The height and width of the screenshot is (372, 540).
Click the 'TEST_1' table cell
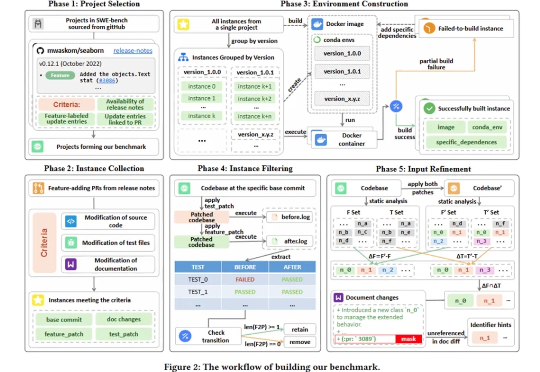(198, 292)
